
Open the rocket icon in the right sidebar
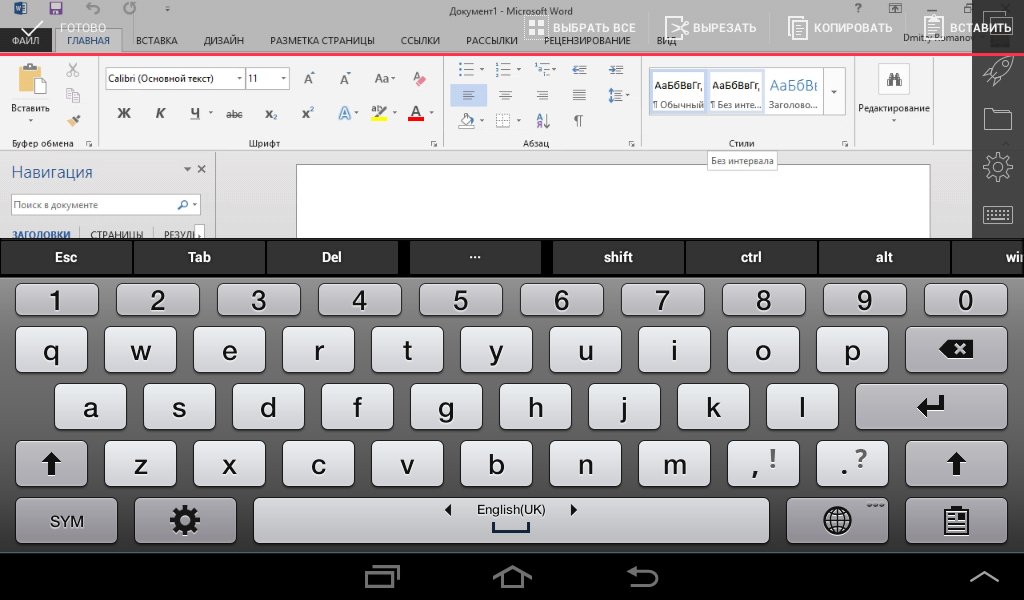tap(997, 71)
